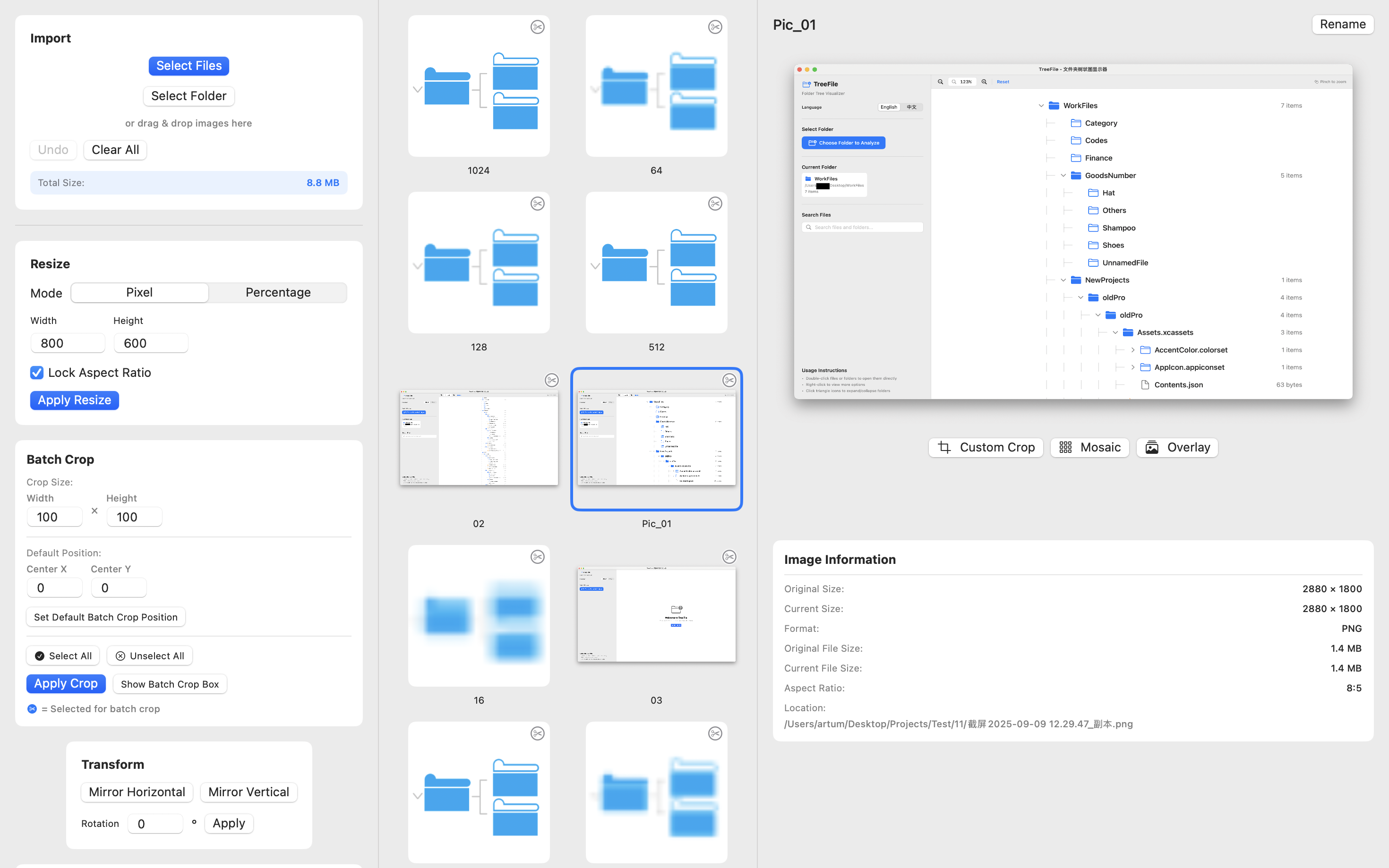Image resolution: width=1389 pixels, height=868 pixels.
Task: Switch resize mode to Percentage
Action: tap(278, 292)
